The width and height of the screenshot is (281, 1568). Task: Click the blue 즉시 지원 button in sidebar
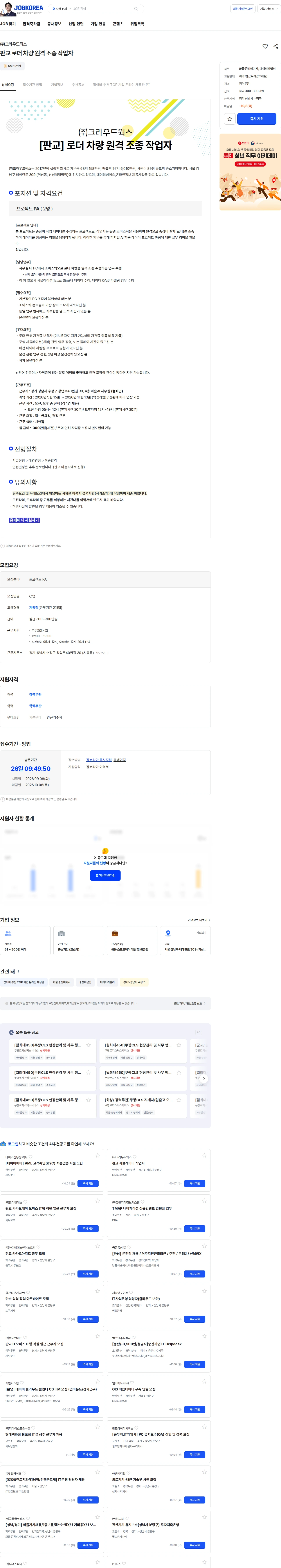point(257,119)
